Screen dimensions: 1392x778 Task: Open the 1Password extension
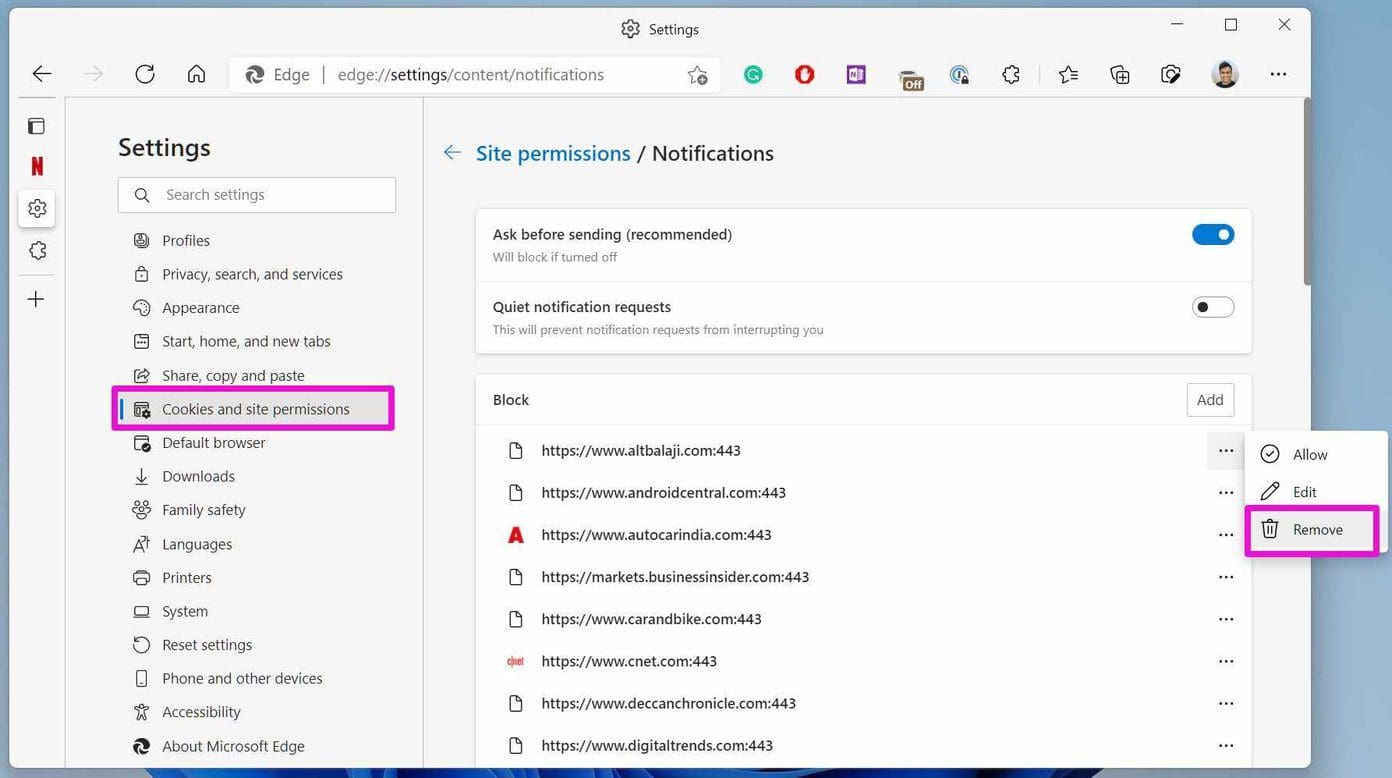959,74
